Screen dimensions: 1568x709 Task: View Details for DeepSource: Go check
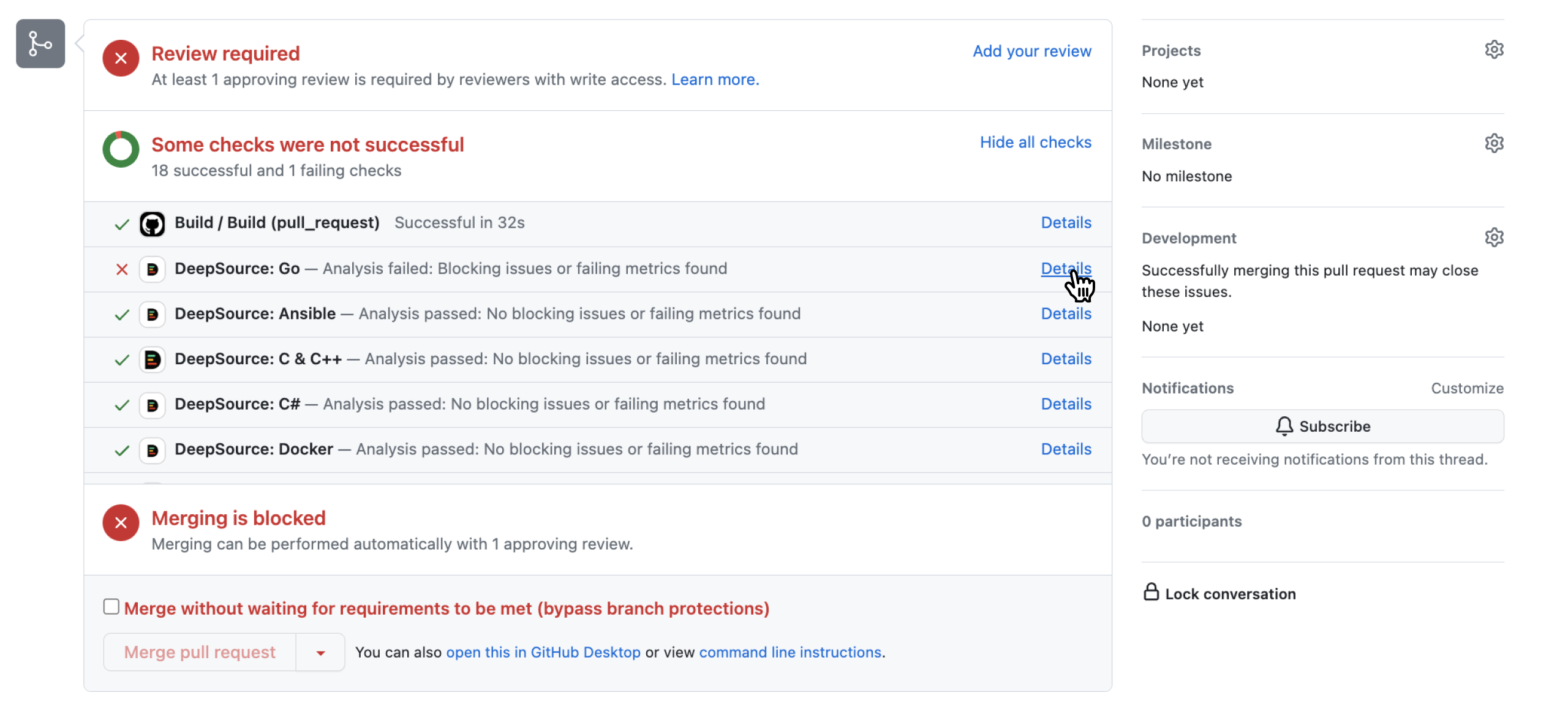(1066, 268)
